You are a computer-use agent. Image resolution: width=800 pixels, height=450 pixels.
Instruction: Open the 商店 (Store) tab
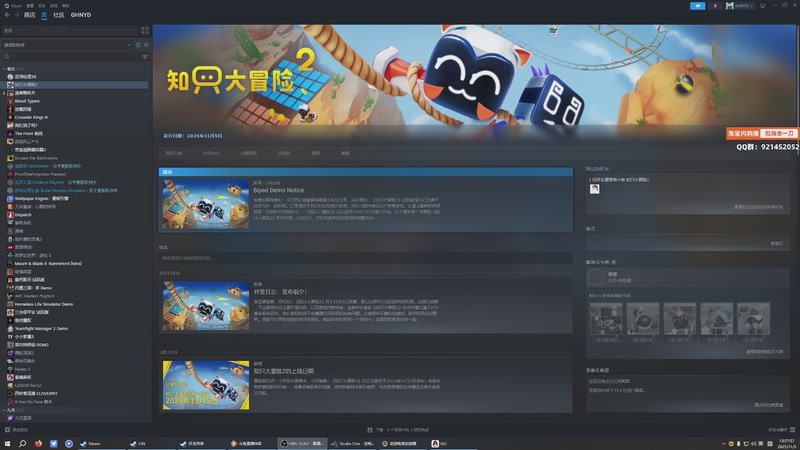[x=30, y=15]
